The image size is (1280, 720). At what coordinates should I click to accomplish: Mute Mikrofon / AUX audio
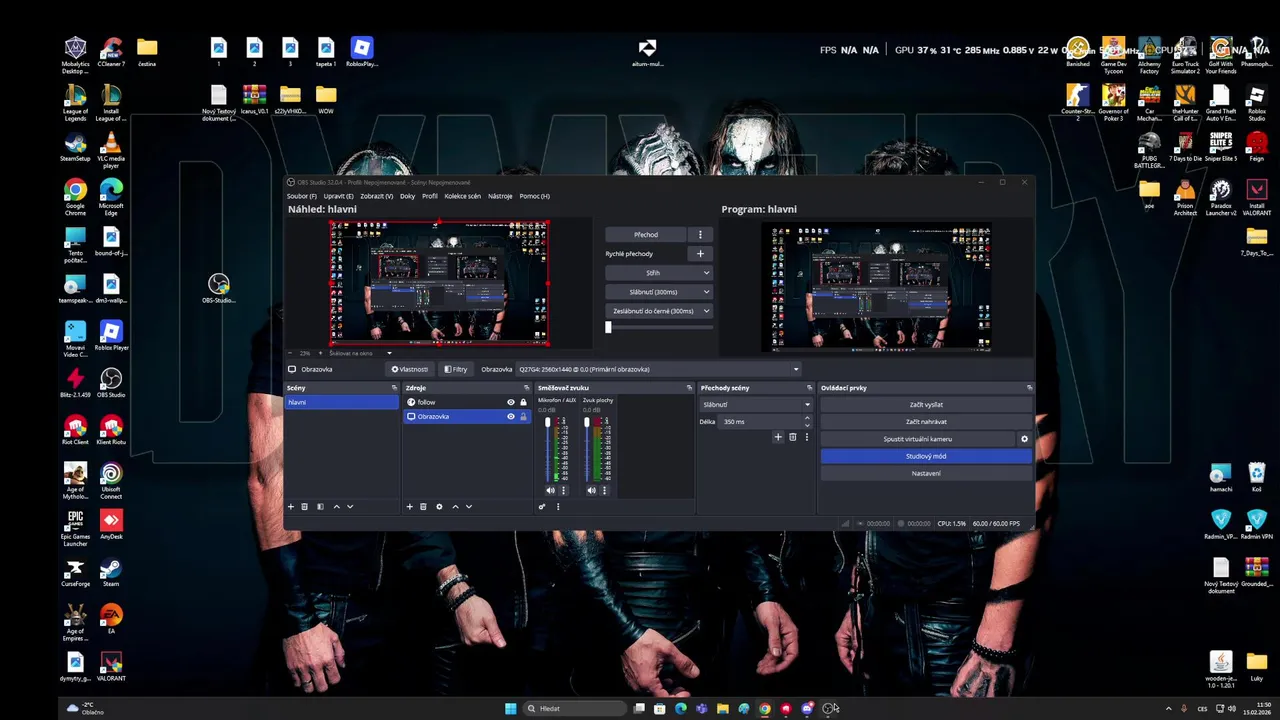pyautogui.click(x=550, y=490)
